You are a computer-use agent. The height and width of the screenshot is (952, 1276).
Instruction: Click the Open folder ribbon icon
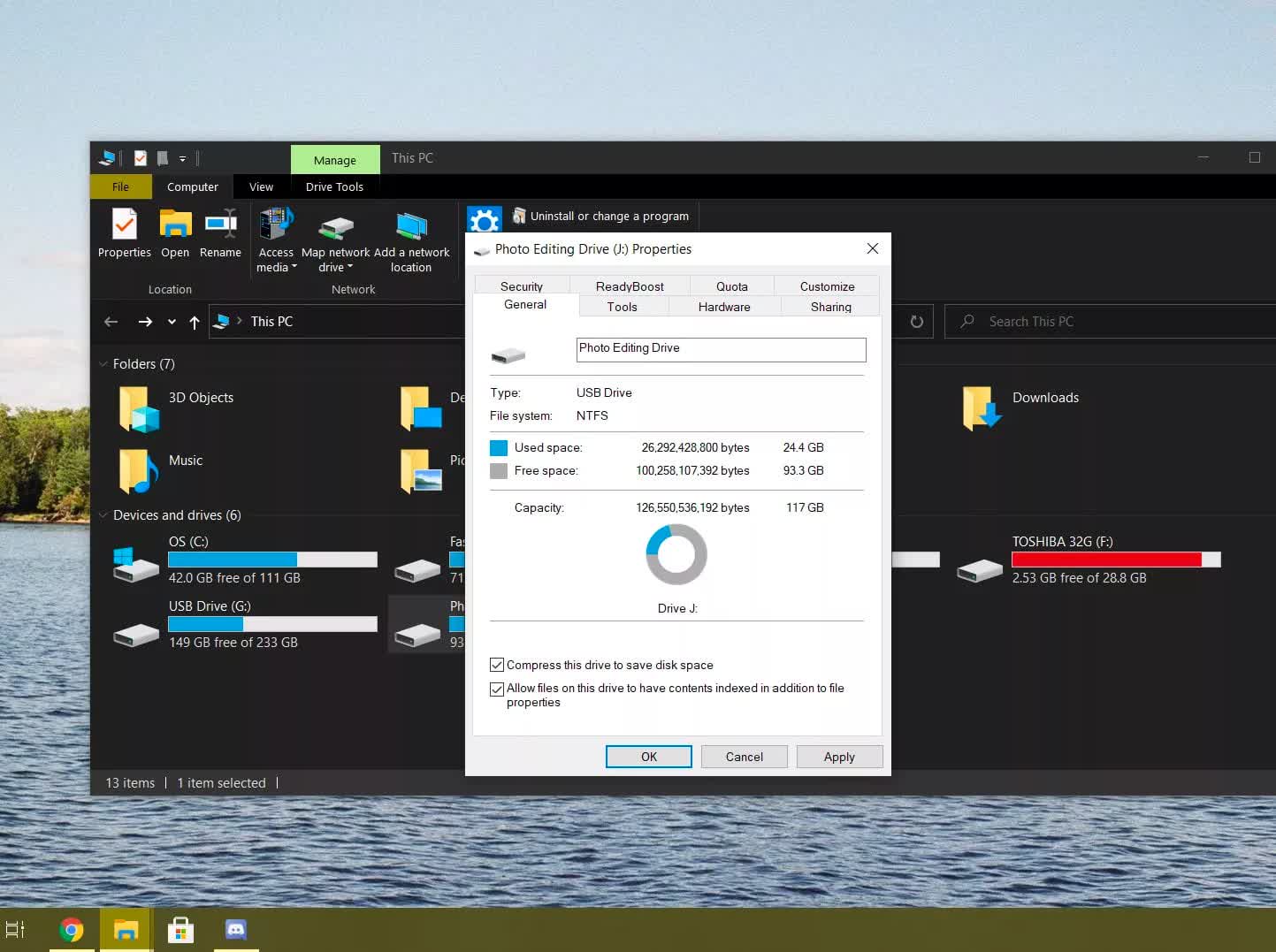175,225
